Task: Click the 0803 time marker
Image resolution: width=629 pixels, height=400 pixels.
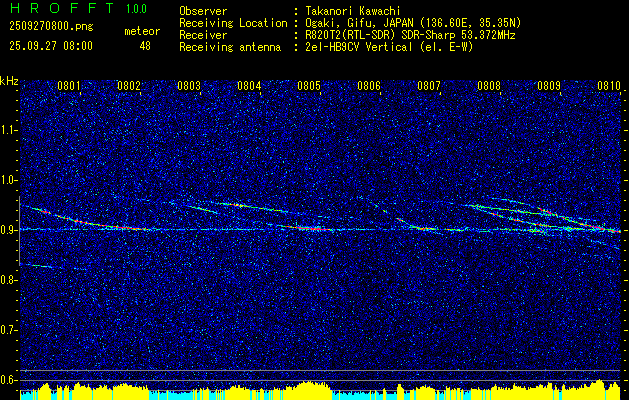Action: (189, 86)
